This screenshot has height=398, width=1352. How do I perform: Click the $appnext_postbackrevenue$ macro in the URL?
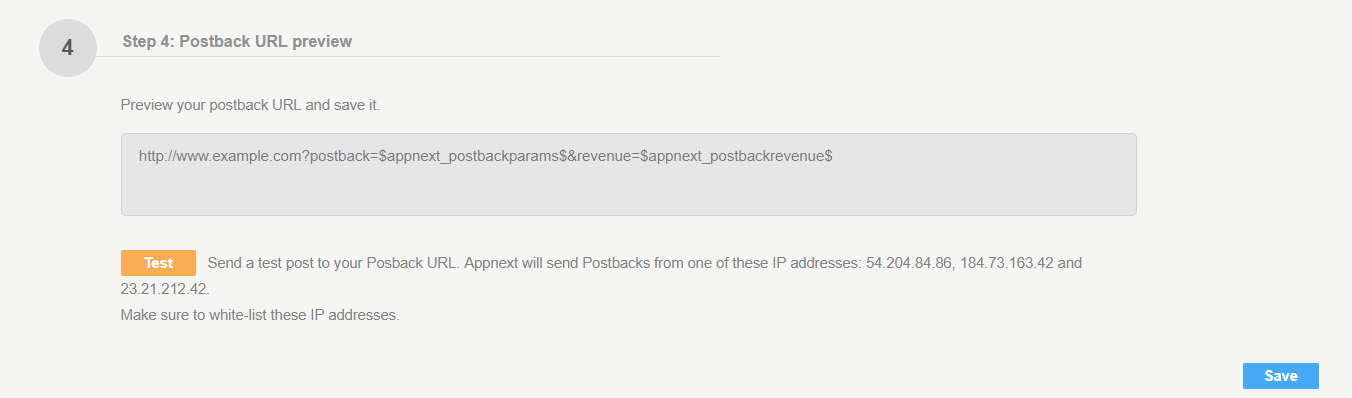click(x=737, y=157)
